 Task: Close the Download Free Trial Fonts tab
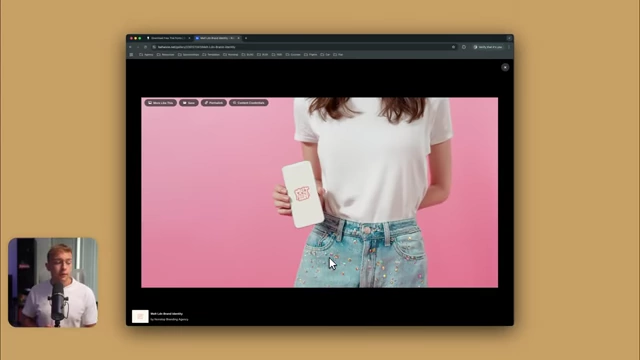(189, 38)
